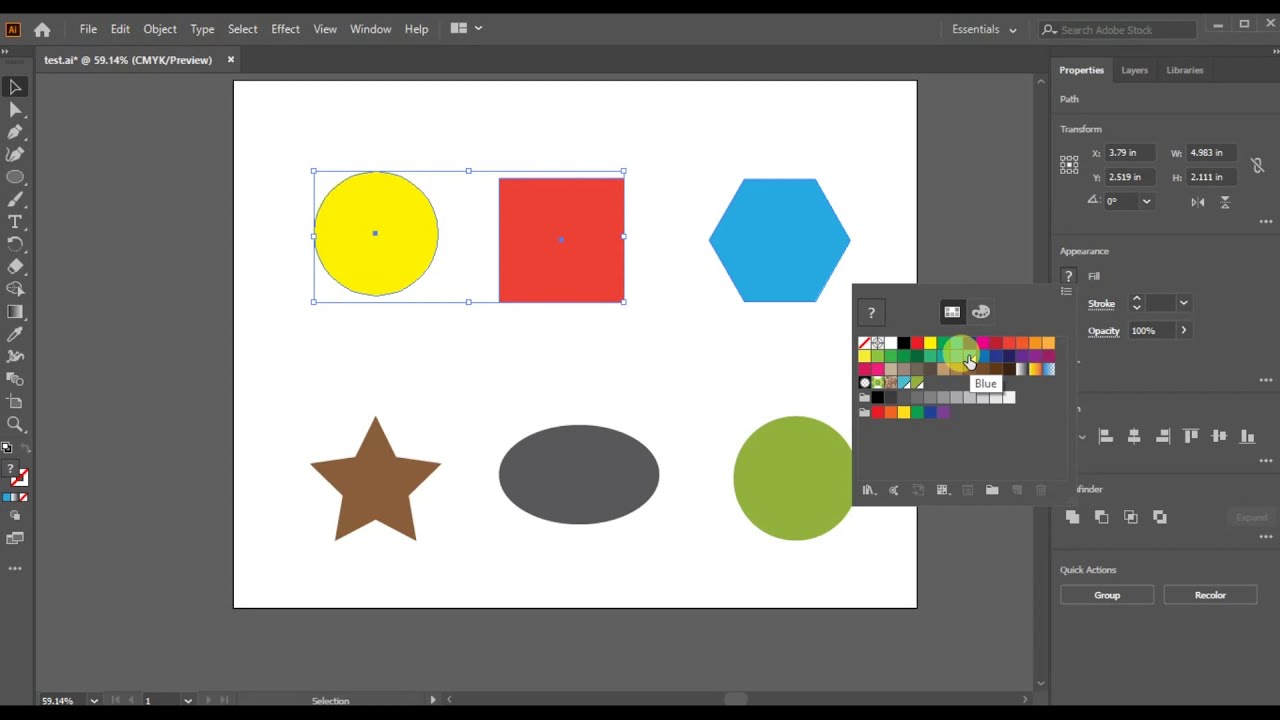Open Edit Toolbar three dots
This screenshot has width=1280, height=720.
[x=15, y=568]
